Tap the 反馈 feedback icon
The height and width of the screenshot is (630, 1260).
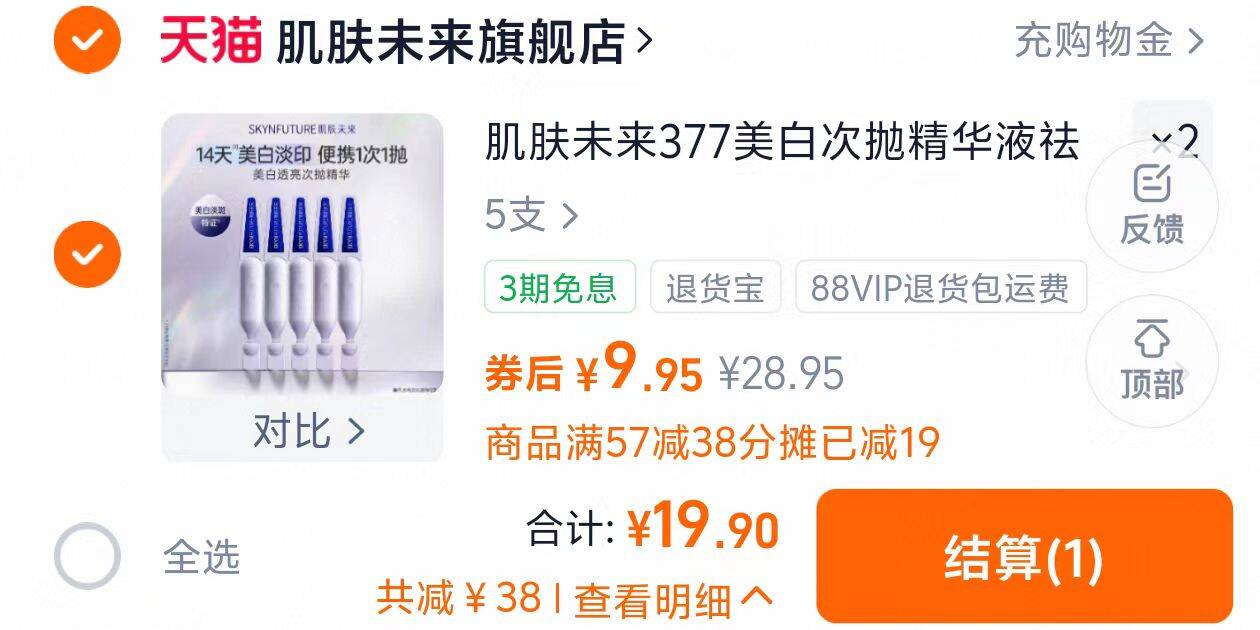click(x=1152, y=184)
